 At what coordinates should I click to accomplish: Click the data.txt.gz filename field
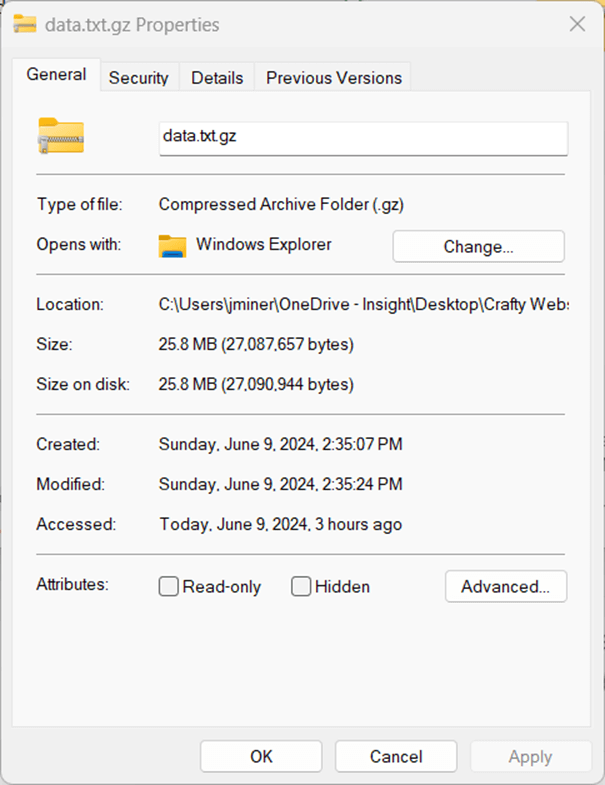[363, 137]
